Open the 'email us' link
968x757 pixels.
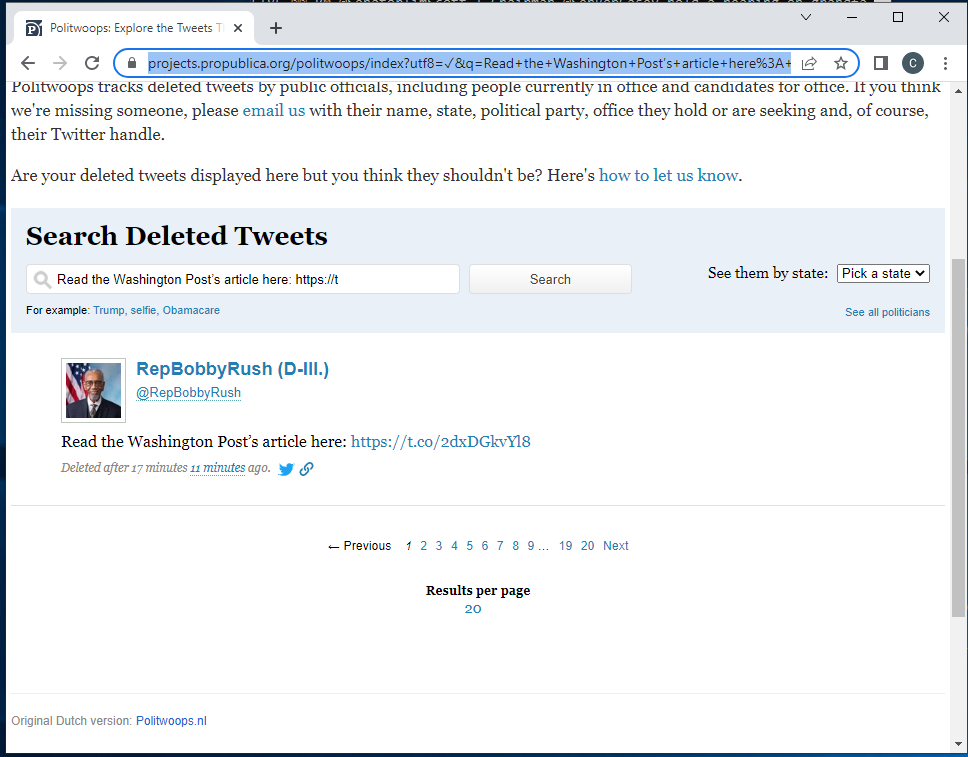[x=273, y=111]
